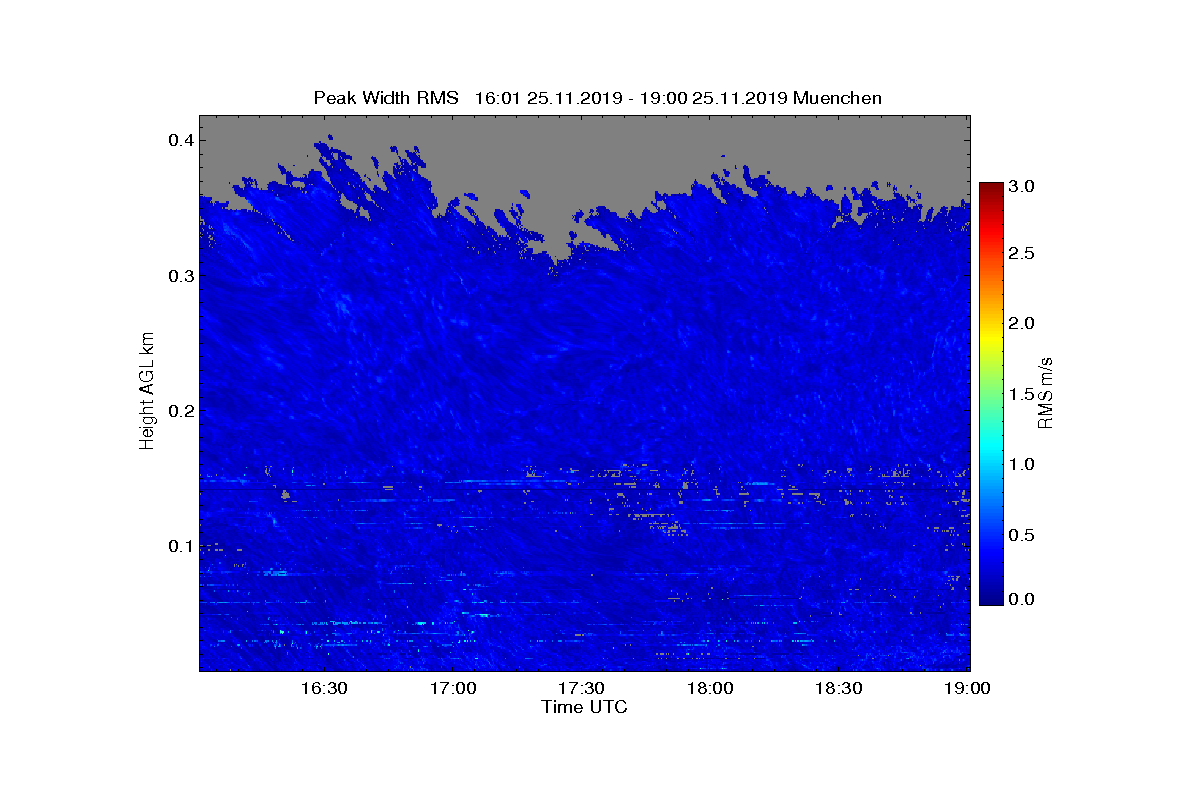
Task: Click the 0.4 height axis label
Action: pos(180,140)
